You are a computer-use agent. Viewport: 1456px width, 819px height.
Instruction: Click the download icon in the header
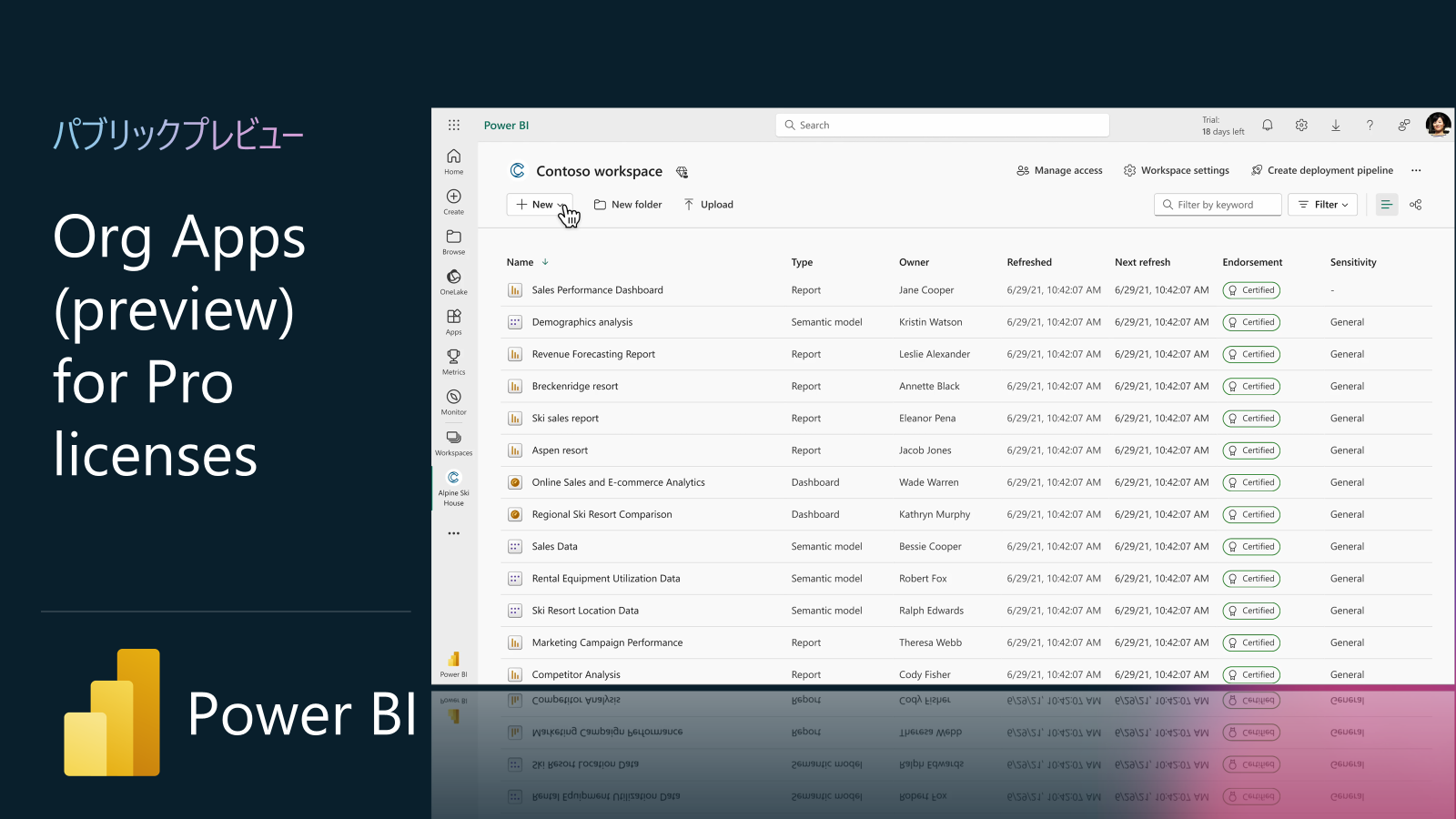pyautogui.click(x=1336, y=126)
